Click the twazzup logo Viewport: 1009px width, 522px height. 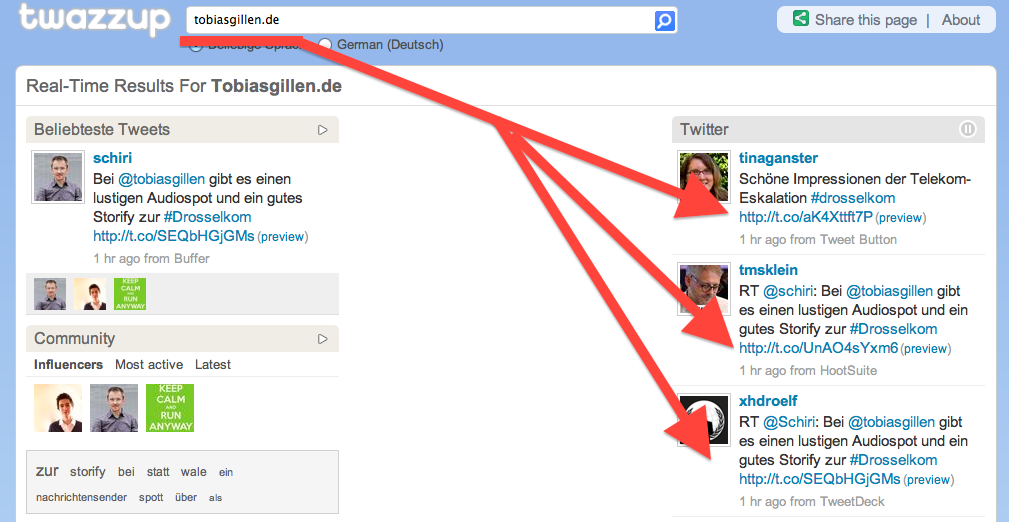[94, 20]
